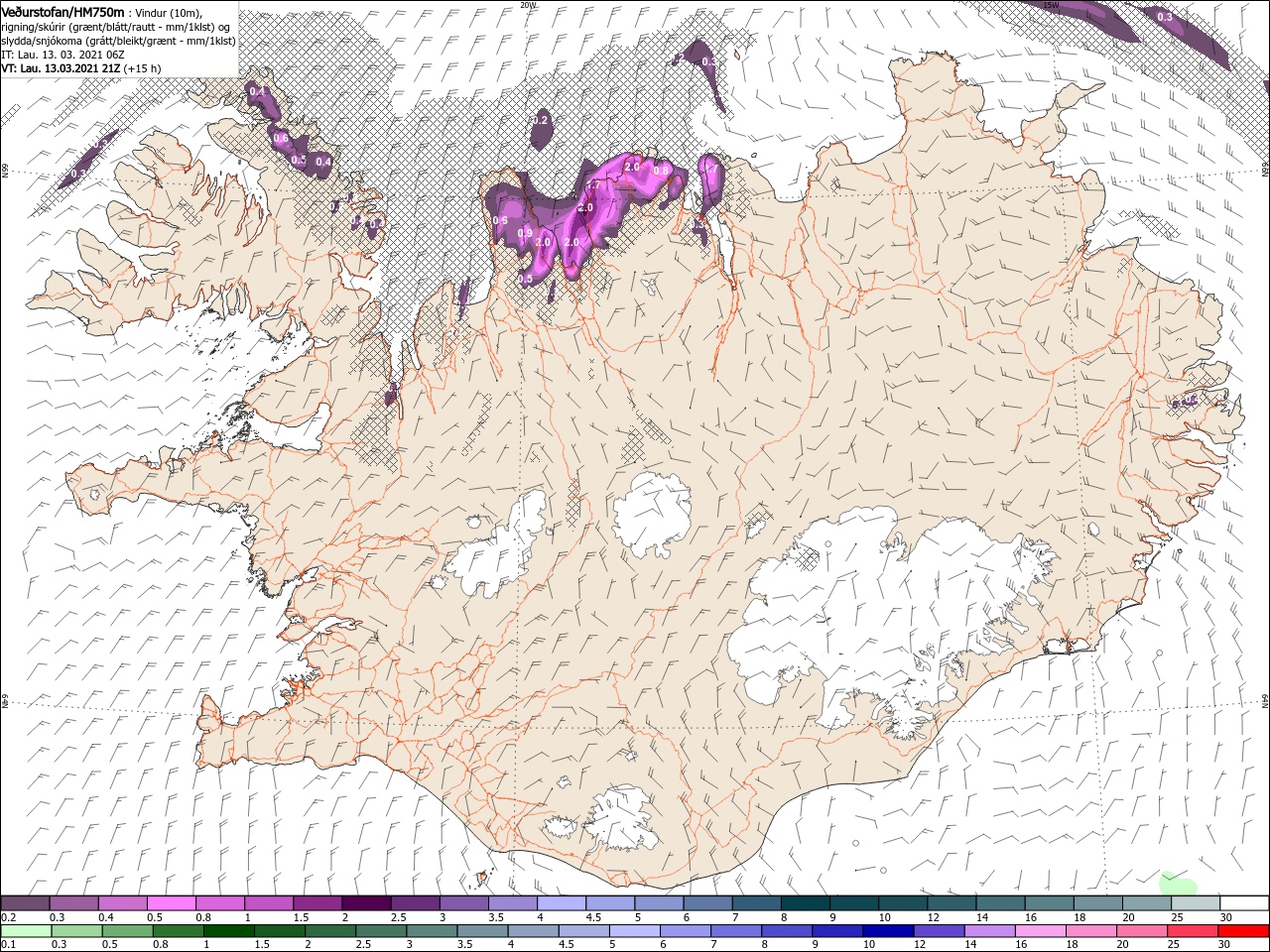Viewport: 1270px width, 952px height.
Task: Pick the dark mauve 0.2 swatch in snow scale
Action: (x=25, y=903)
